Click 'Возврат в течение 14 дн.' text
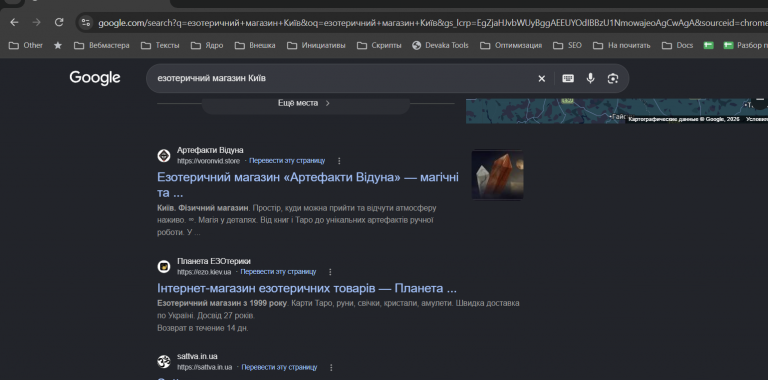This screenshot has width=768, height=380. (x=203, y=328)
